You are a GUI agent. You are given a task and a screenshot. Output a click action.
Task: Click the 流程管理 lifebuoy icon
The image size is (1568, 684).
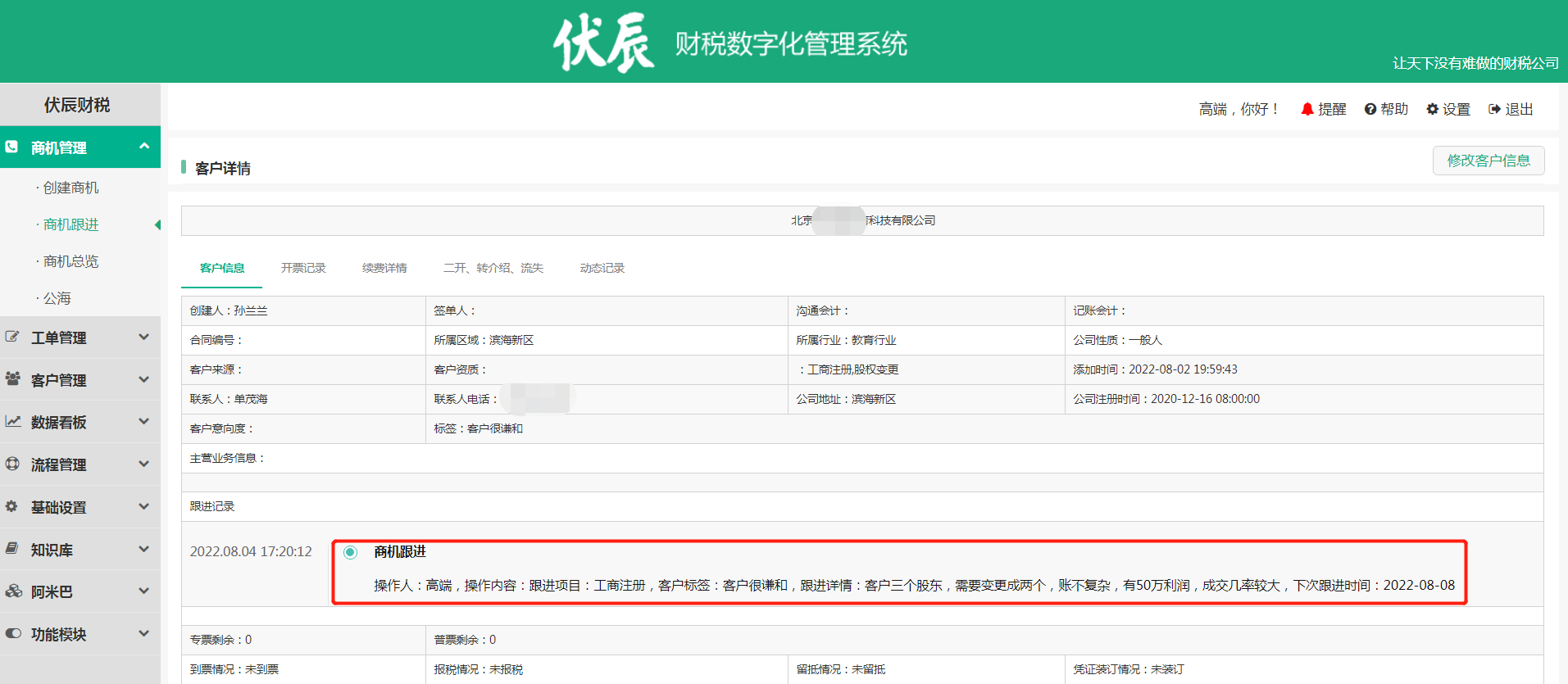(x=12, y=464)
